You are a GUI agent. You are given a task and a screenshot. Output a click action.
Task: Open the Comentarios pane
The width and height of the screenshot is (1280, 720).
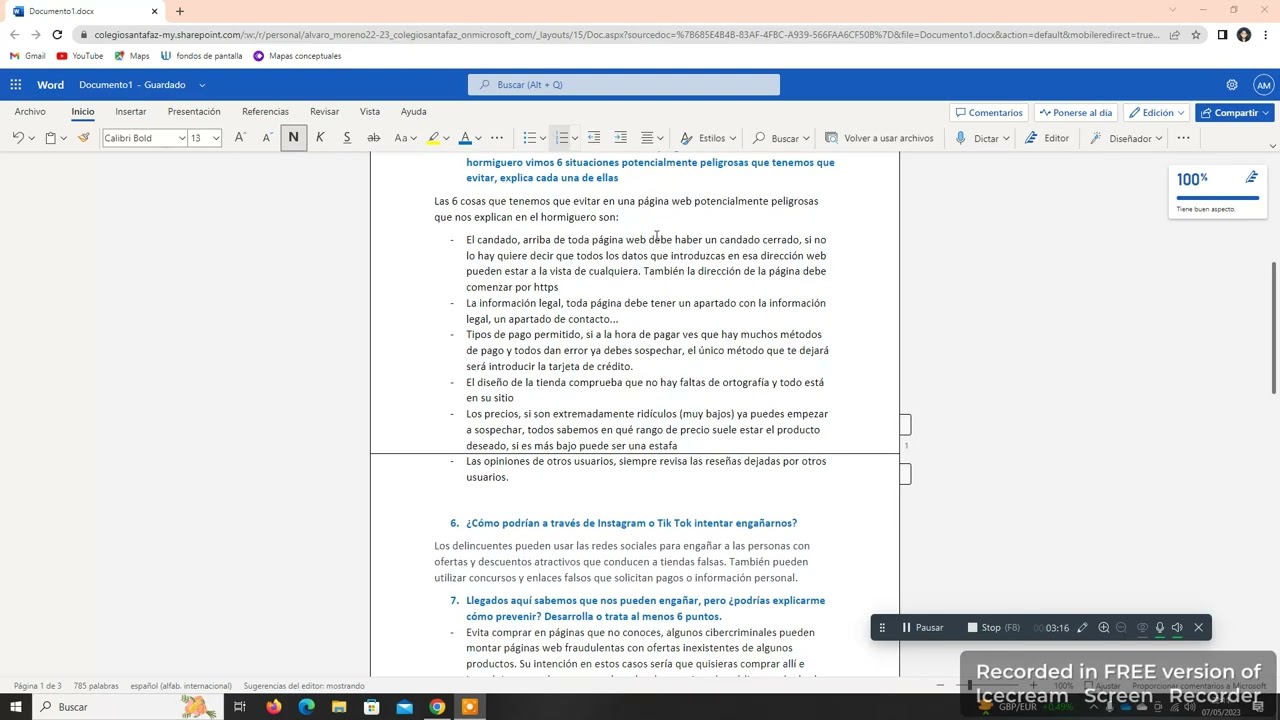tap(988, 113)
